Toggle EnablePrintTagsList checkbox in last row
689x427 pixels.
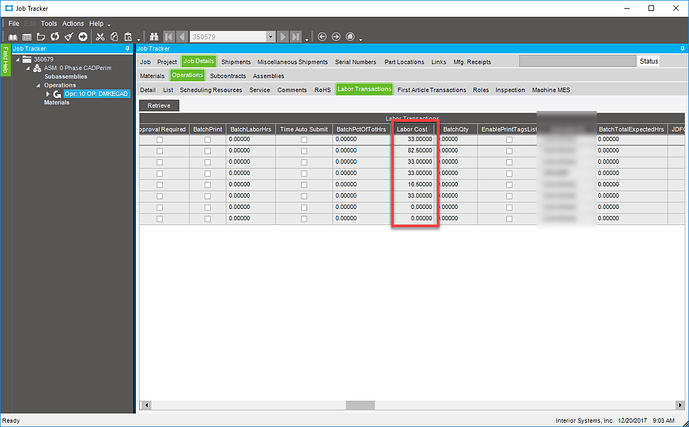[509, 219]
